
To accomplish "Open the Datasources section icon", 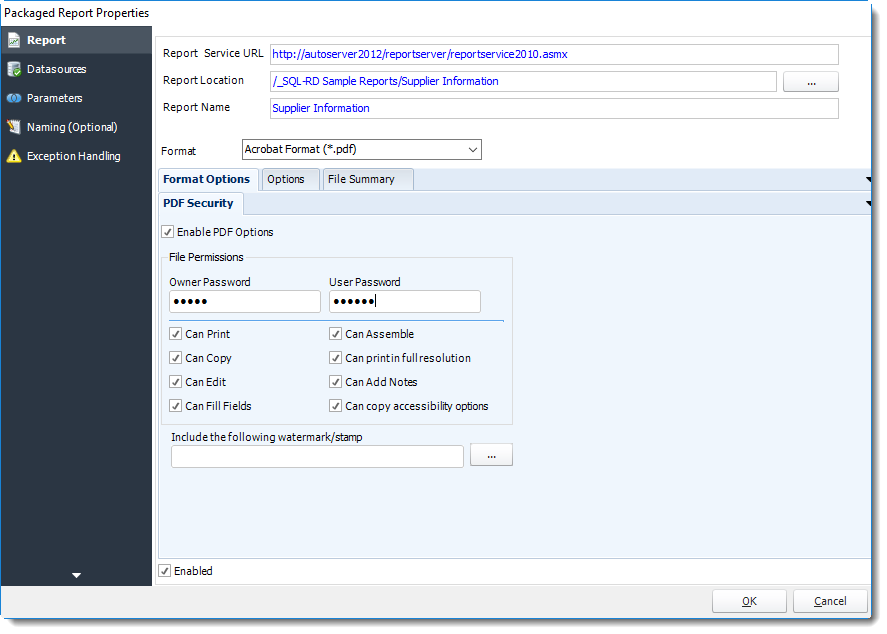I will coord(13,69).
